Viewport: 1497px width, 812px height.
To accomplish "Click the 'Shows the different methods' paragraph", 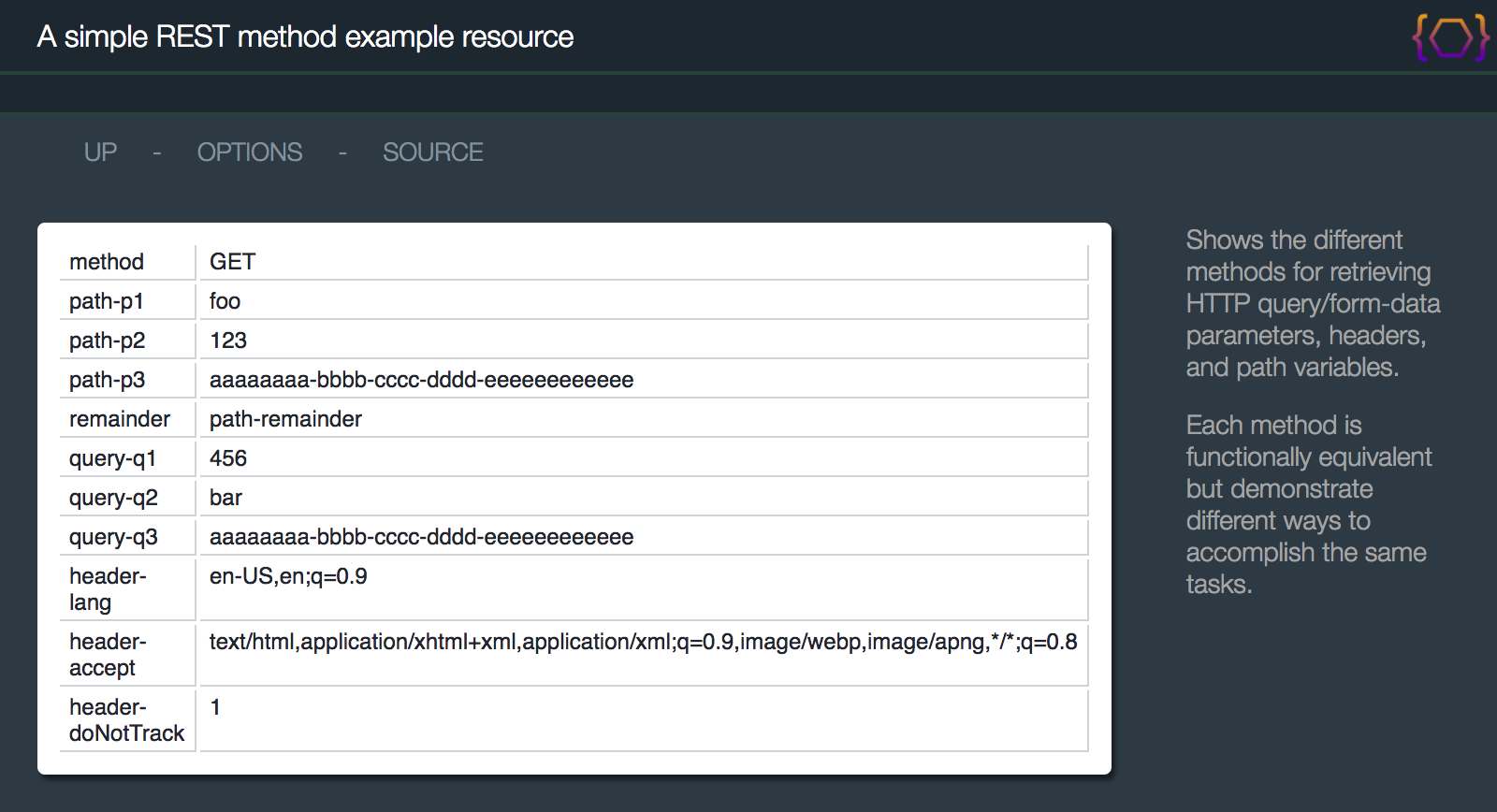I will click(x=1314, y=304).
